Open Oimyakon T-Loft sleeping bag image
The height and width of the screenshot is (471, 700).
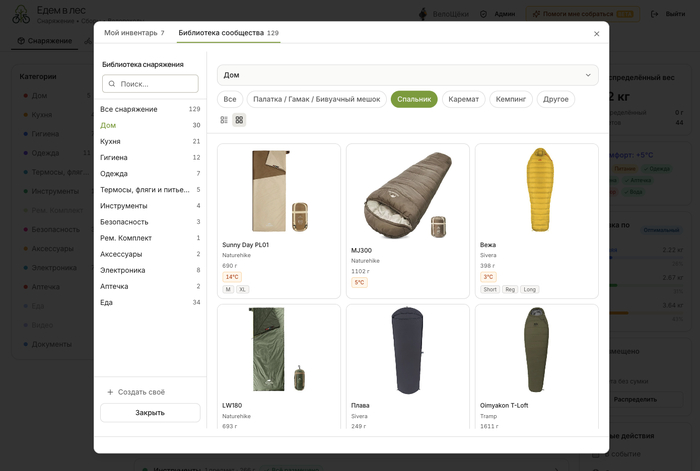pyautogui.click(x=536, y=349)
